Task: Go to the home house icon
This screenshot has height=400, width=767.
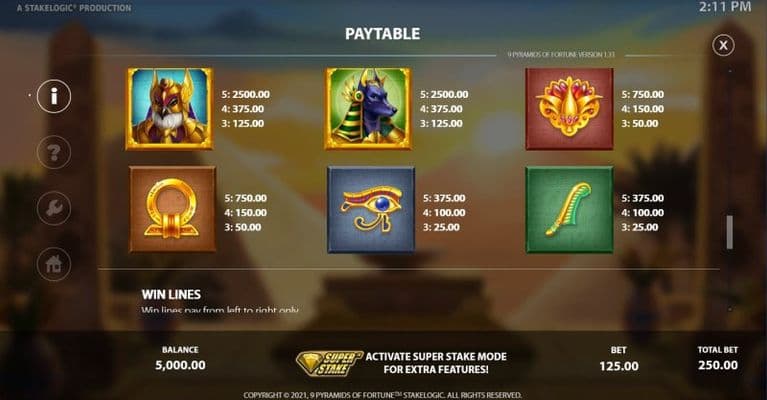Action: [54, 265]
